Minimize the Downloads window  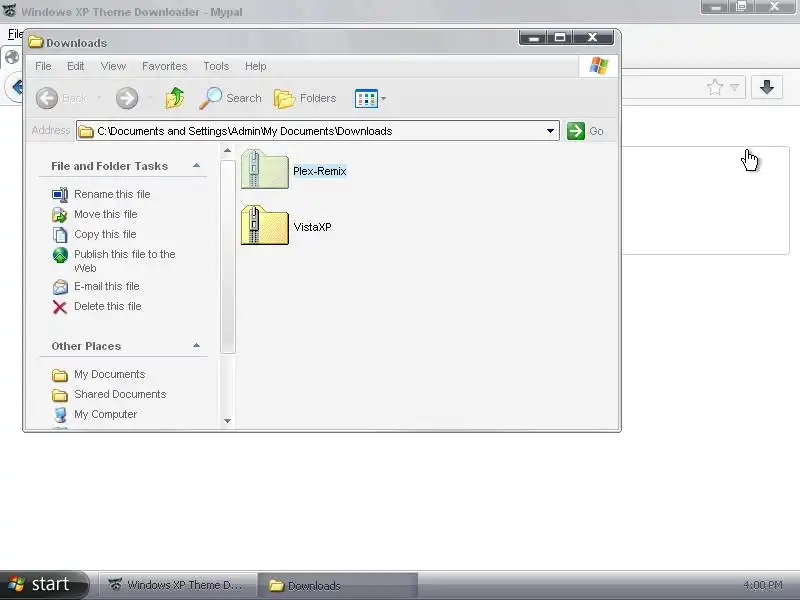pyautogui.click(x=533, y=38)
